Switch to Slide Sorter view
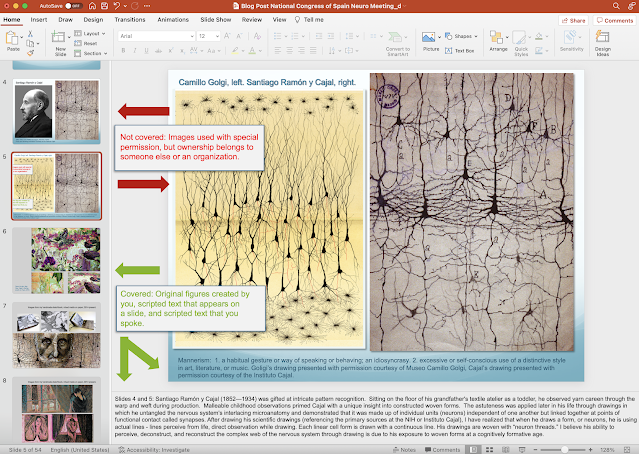Screen dimensions: 639x454 (489, 450)
